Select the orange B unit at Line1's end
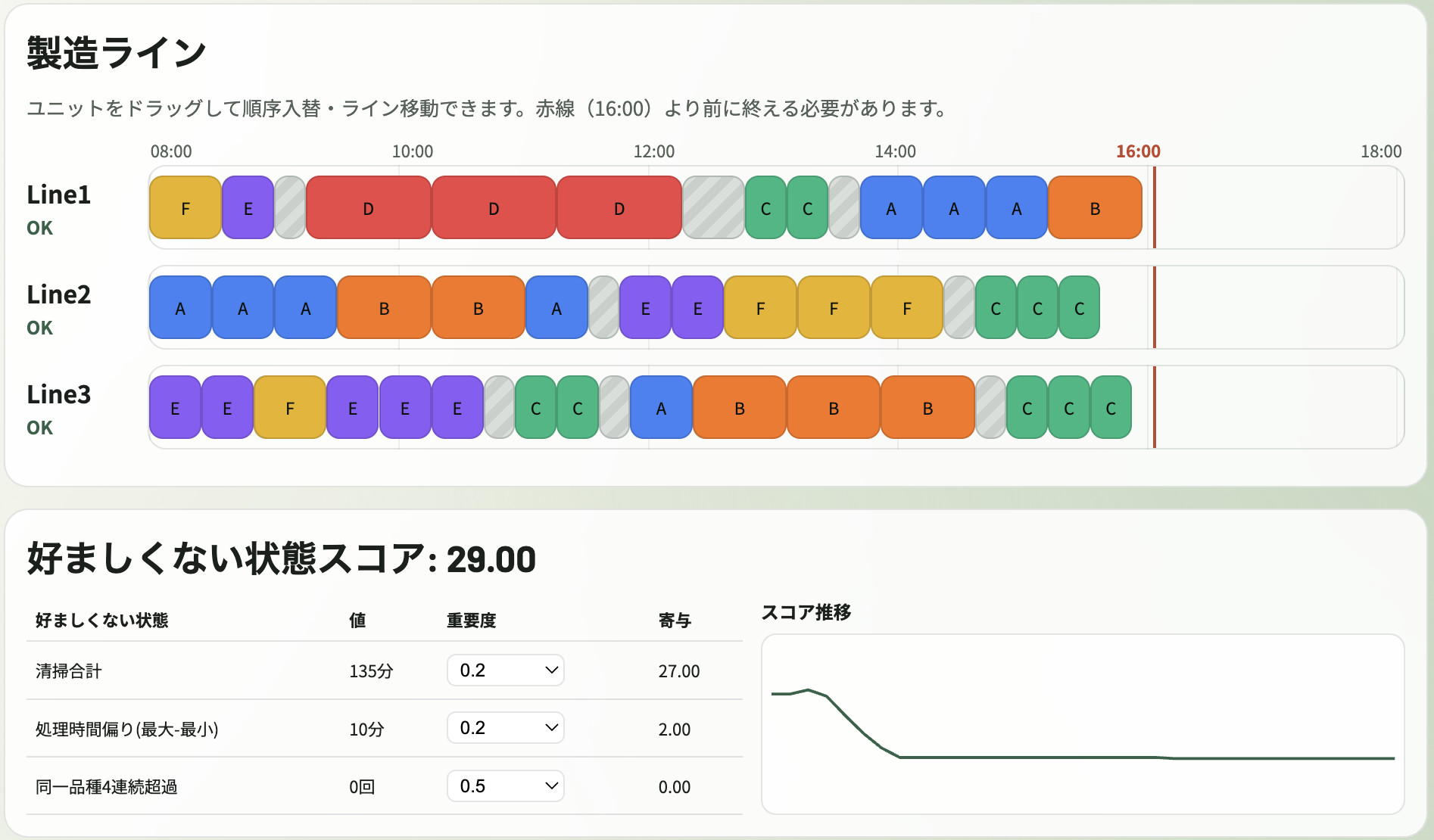 1095,207
